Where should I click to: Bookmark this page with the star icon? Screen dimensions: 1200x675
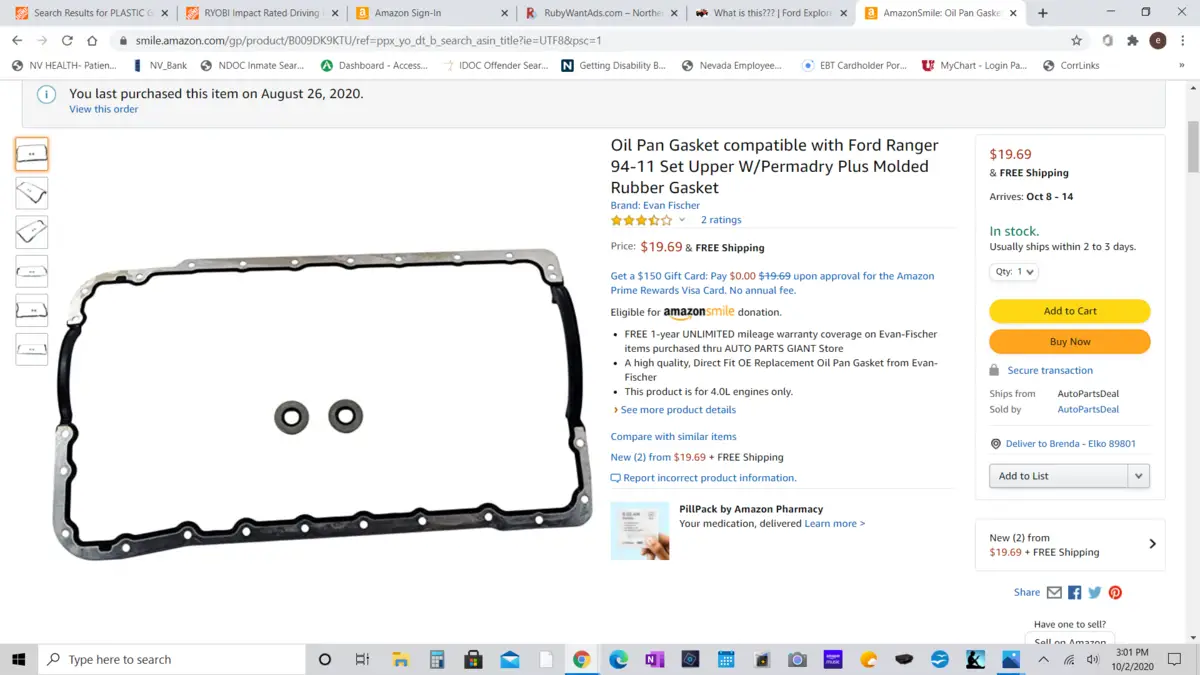click(1076, 41)
